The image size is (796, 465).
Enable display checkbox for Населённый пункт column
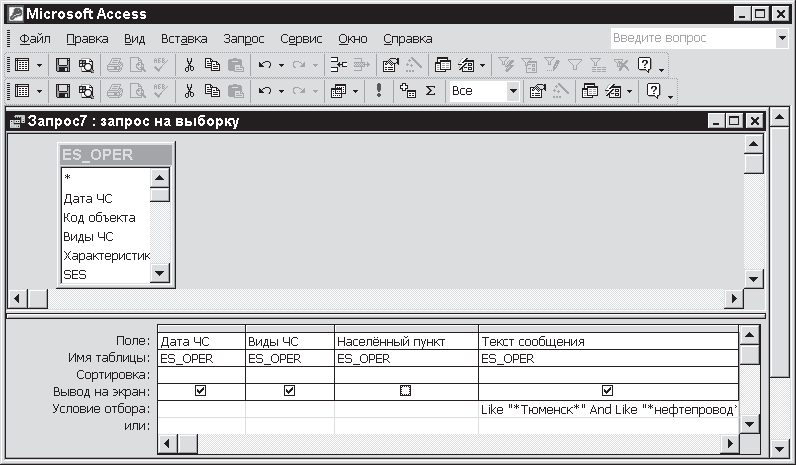tap(406, 391)
